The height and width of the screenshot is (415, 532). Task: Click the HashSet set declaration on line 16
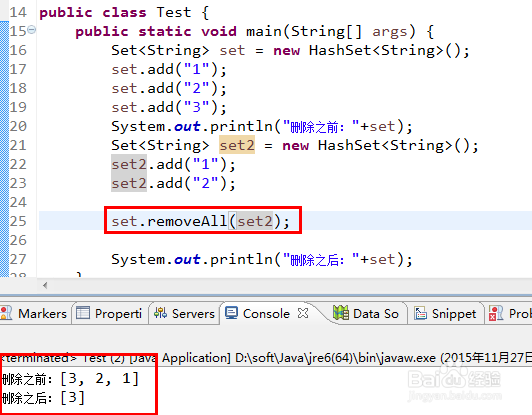(x=290, y=51)
